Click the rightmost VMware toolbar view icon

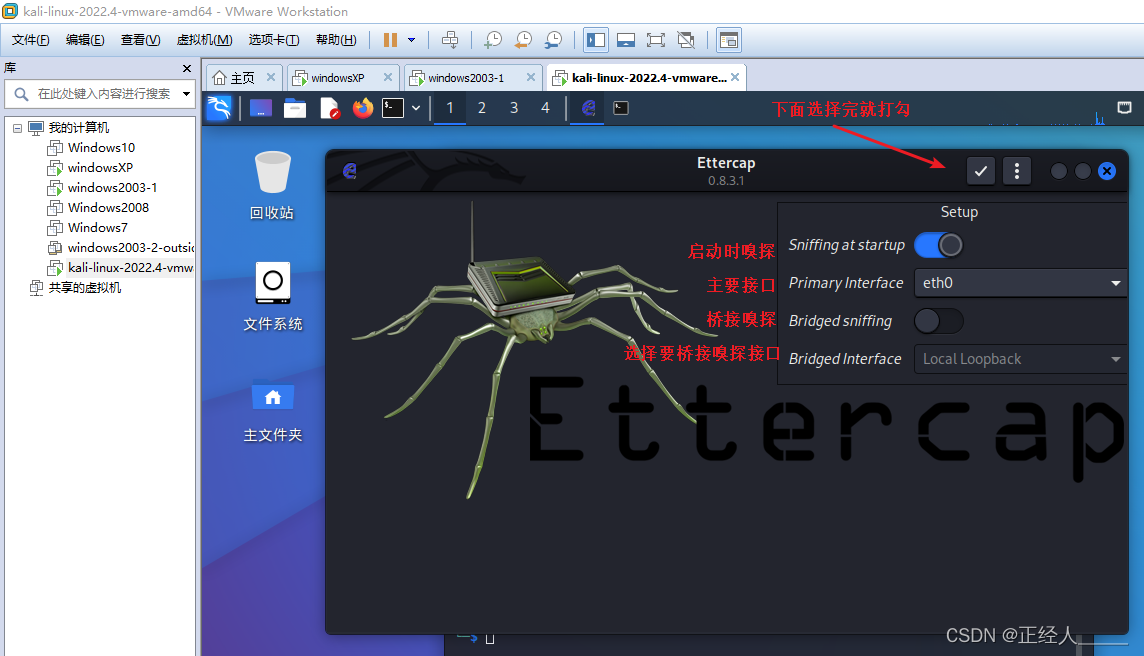click(728, 39)
